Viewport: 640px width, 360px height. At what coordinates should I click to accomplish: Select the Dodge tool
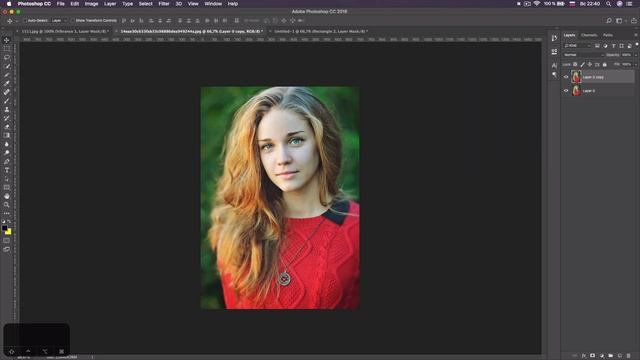coord(7,153)
